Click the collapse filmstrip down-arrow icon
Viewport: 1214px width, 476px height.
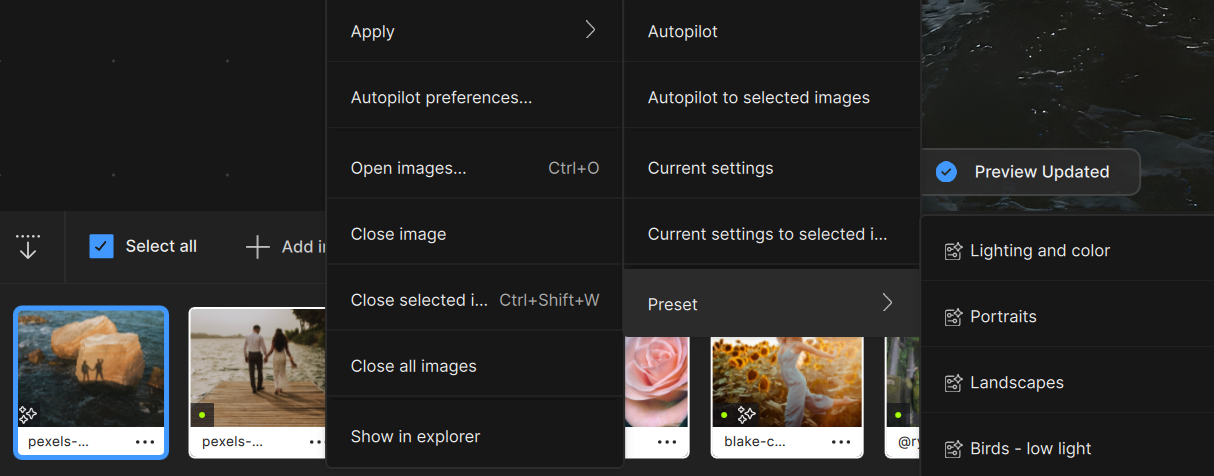click(28, 246)
